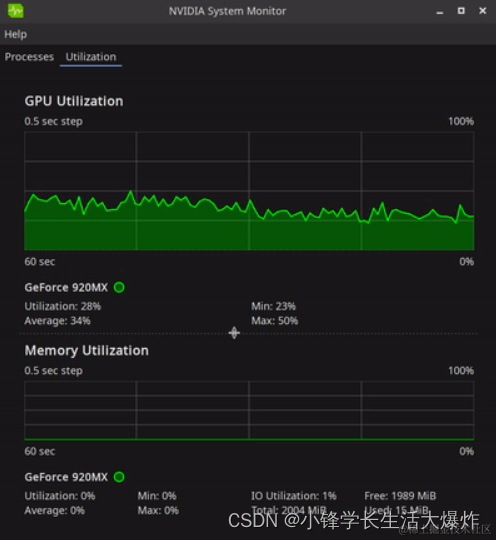496x540 pixels.
Task: Click the "60 sec" label below GPU graph
Action: click(x=40, y=262)
